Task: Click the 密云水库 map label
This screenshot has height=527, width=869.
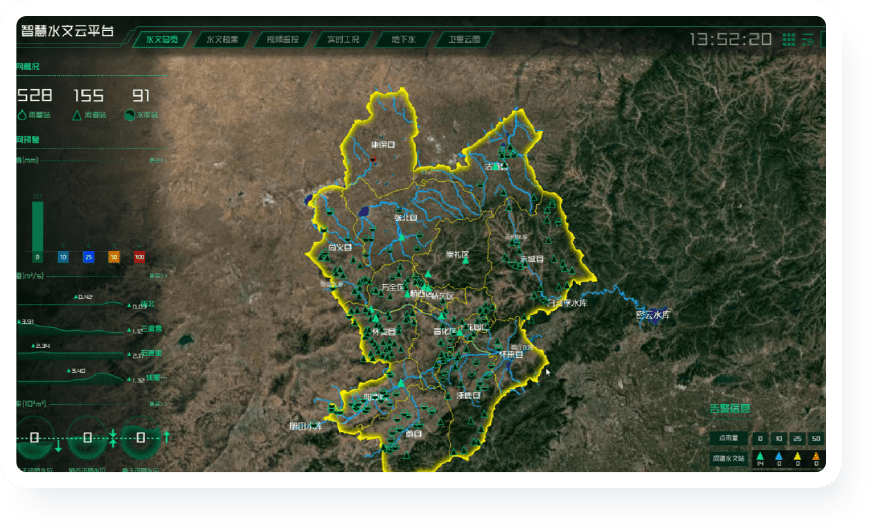Action: (653, 315)
